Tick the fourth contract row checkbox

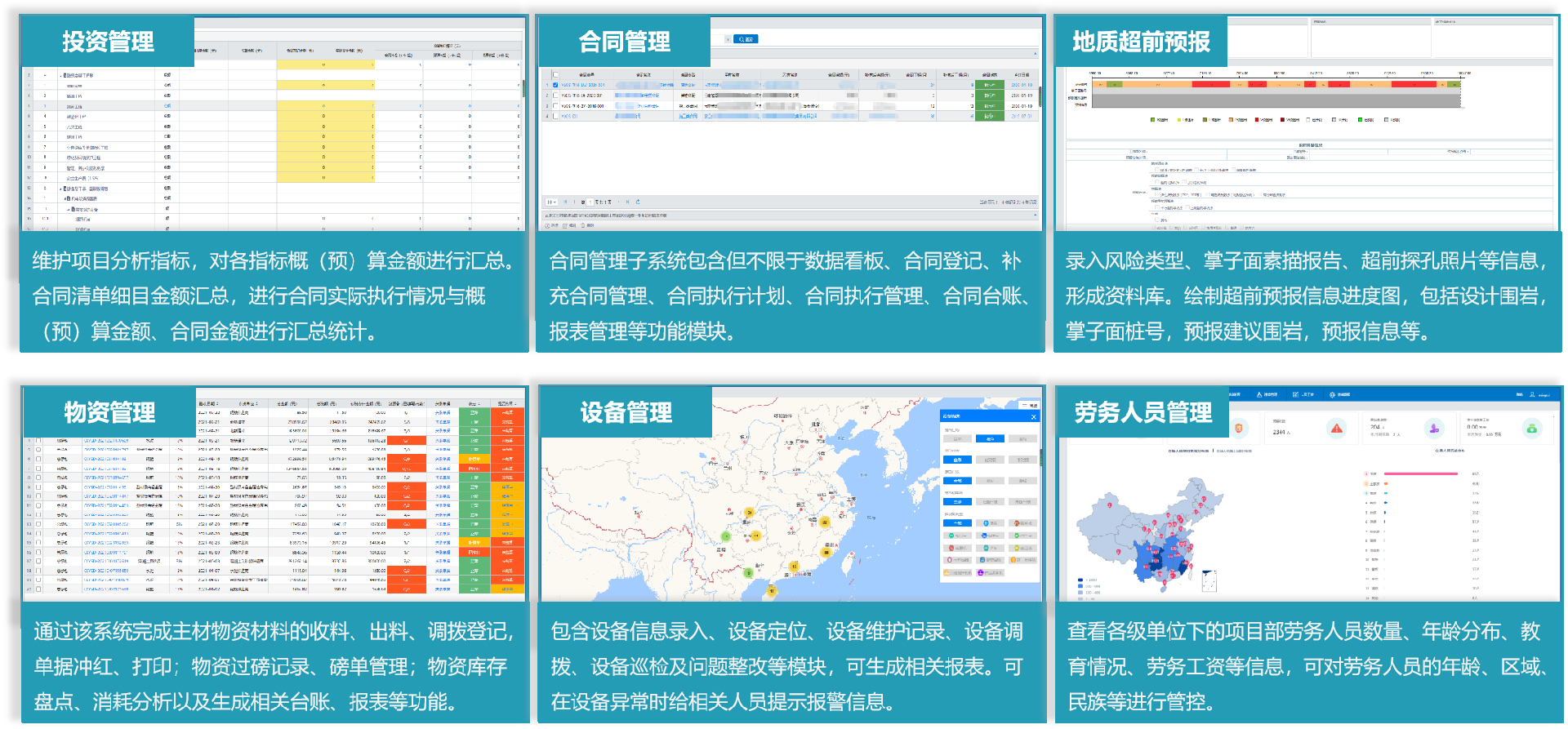(x=556, y=116)
